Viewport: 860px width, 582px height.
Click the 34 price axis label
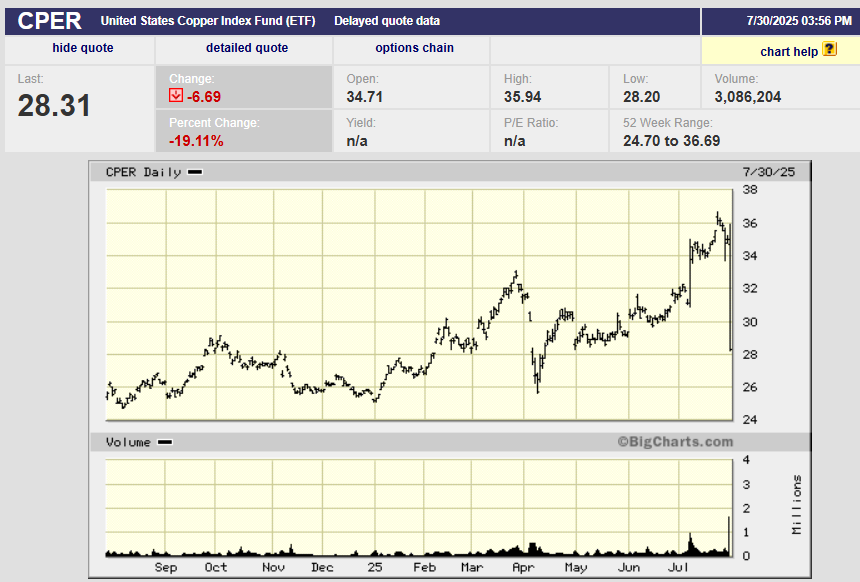tap(750, 256)
